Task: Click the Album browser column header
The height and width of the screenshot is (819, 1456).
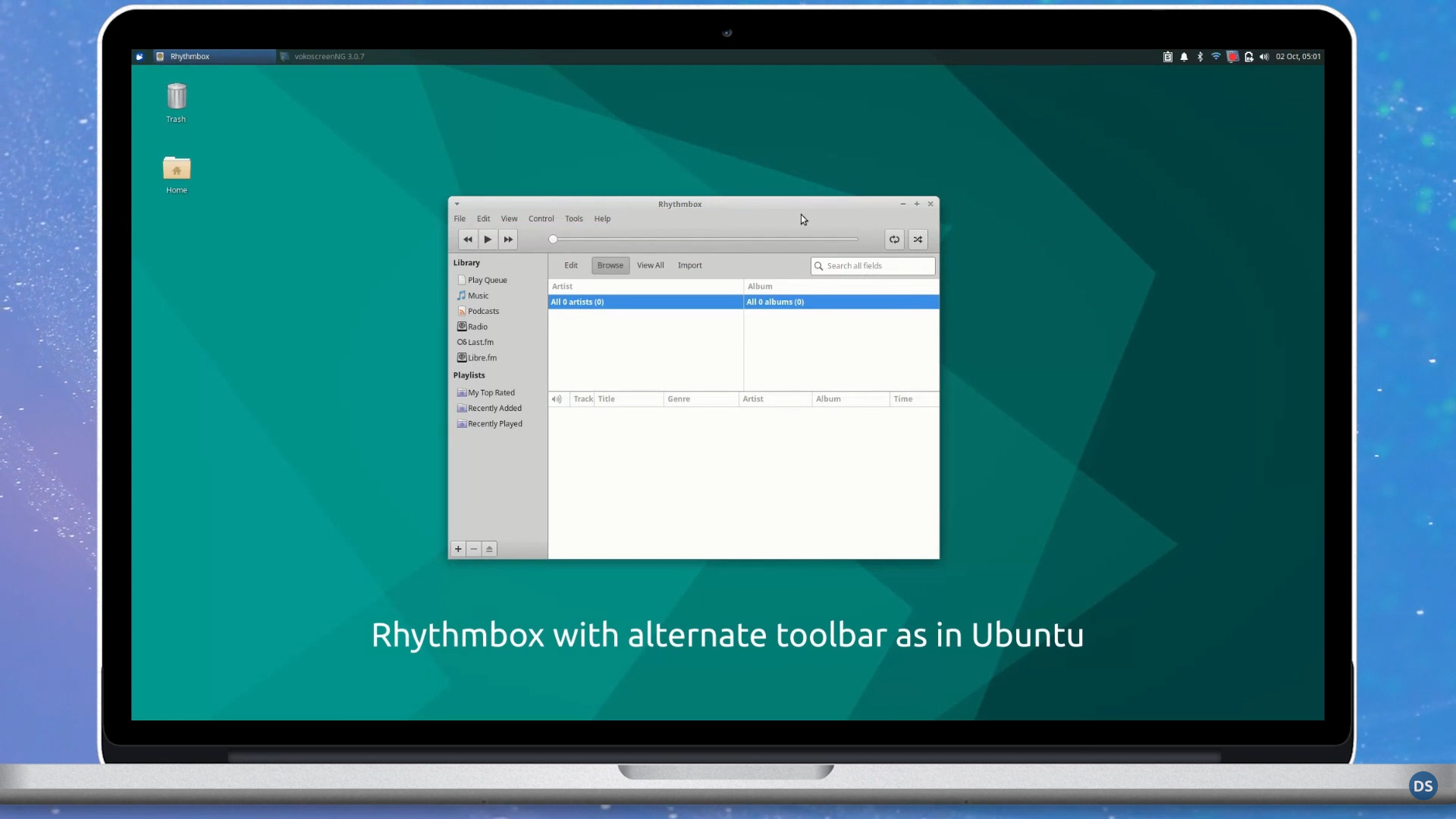Action: click(842, 287)
